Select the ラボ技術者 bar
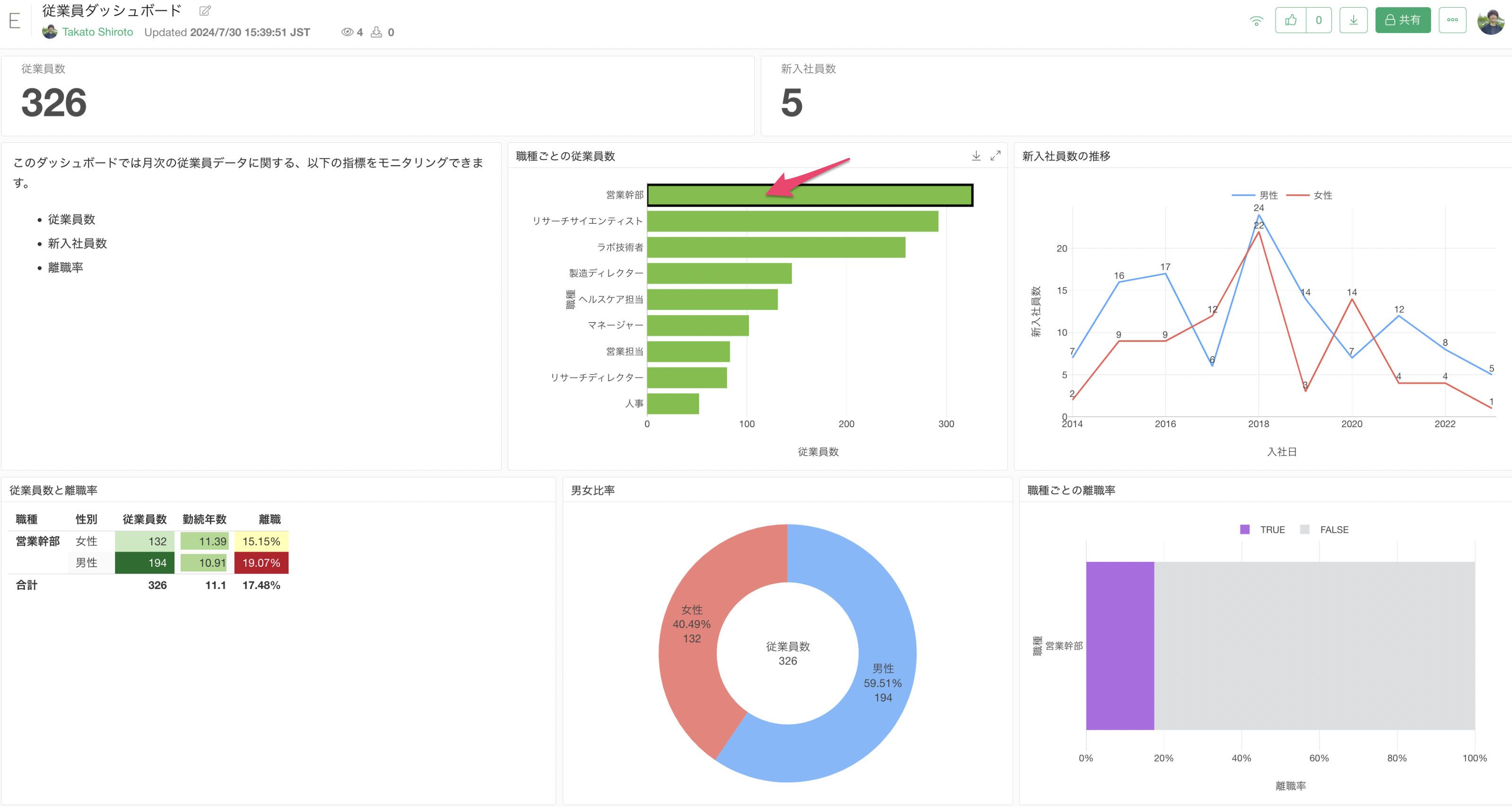Viewport: 1512px width, 807px height. tap(776, 247)
